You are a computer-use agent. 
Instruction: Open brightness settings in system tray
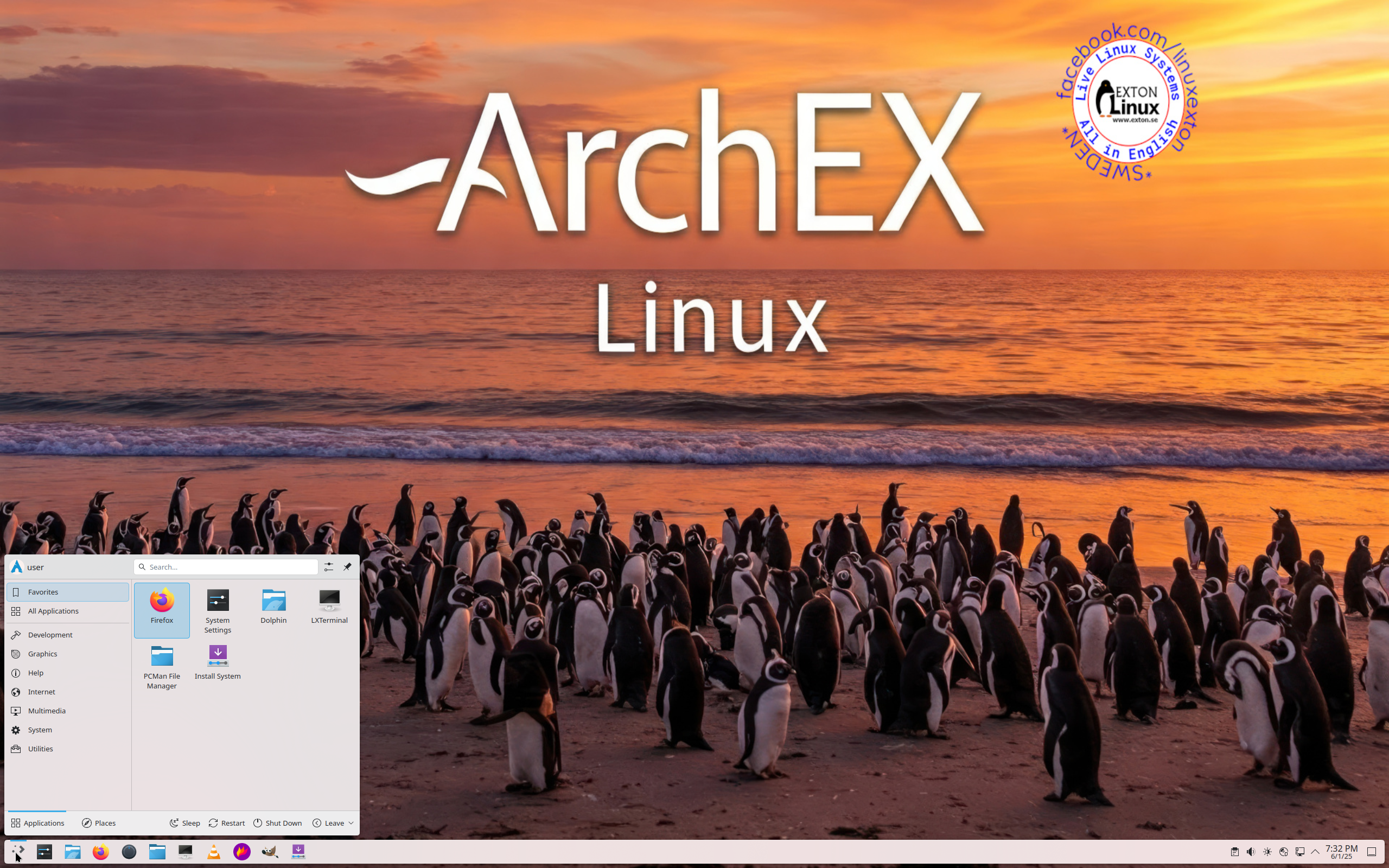click(x=1267, y=851)
